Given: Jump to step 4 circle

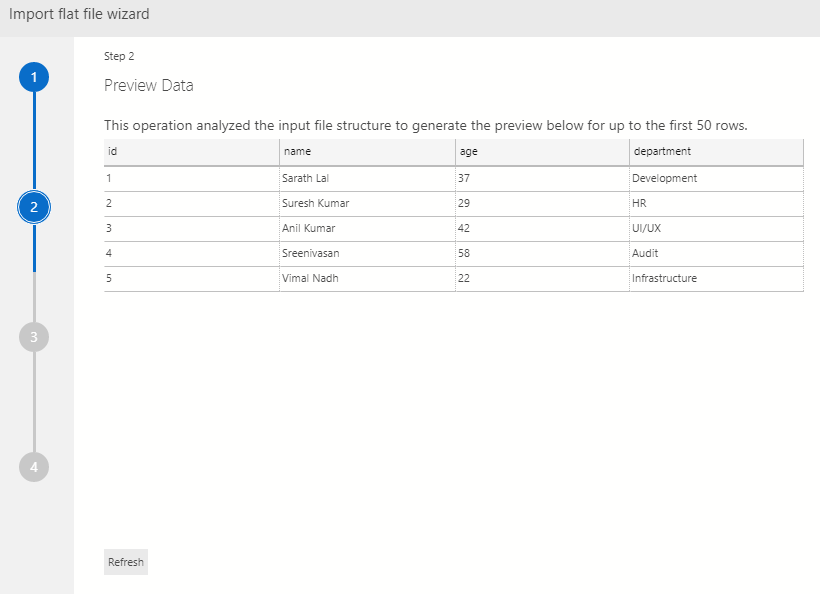Looking at the screenshot, I should pos(34,467).
